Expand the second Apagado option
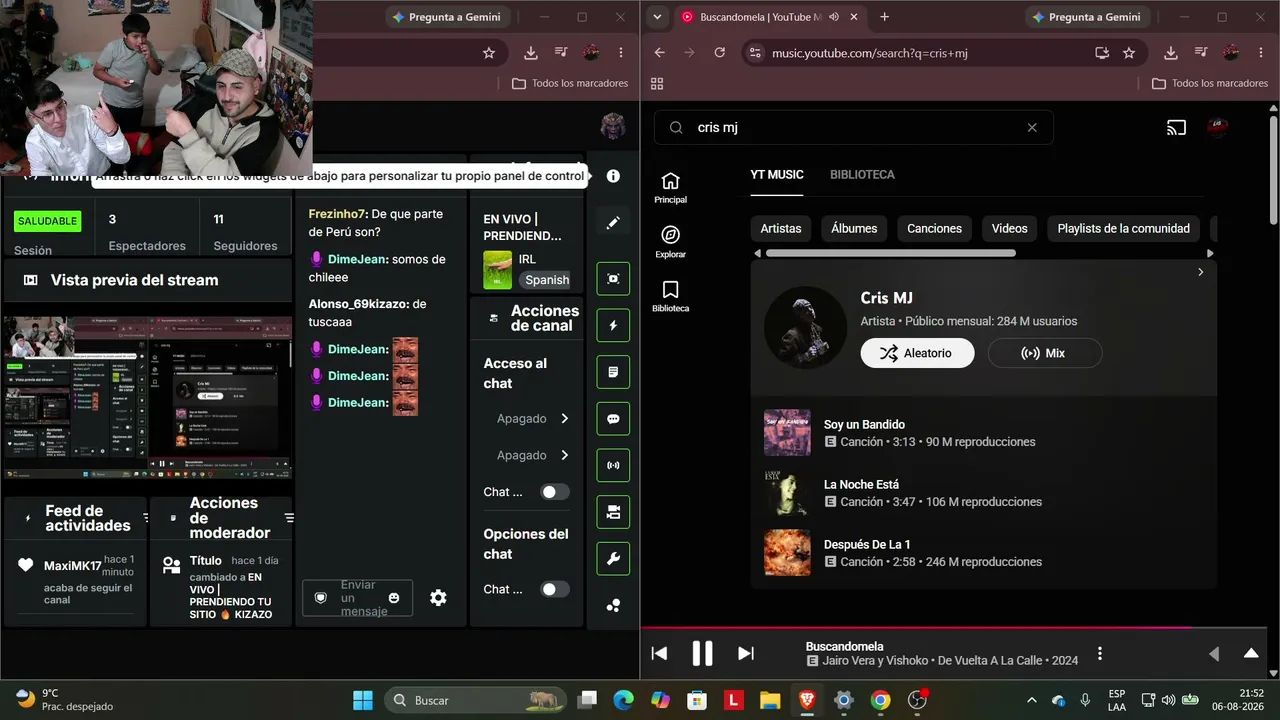This screenshot has height=720, width=1280. [x=564, y=455]
